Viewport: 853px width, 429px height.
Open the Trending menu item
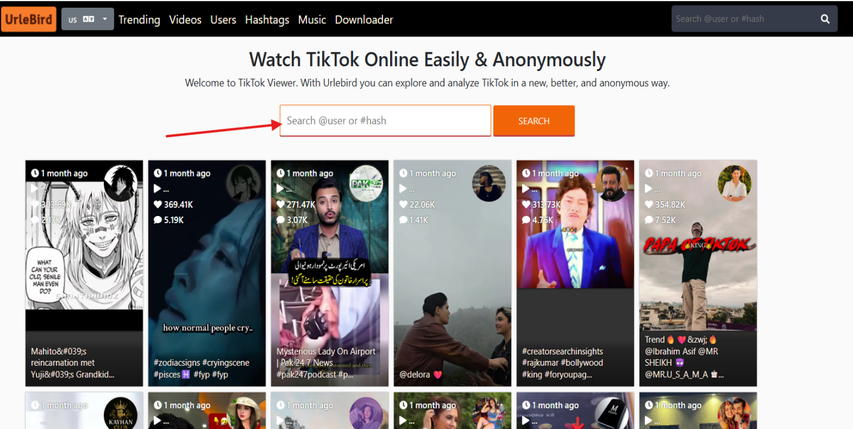(x=139, y=19)
